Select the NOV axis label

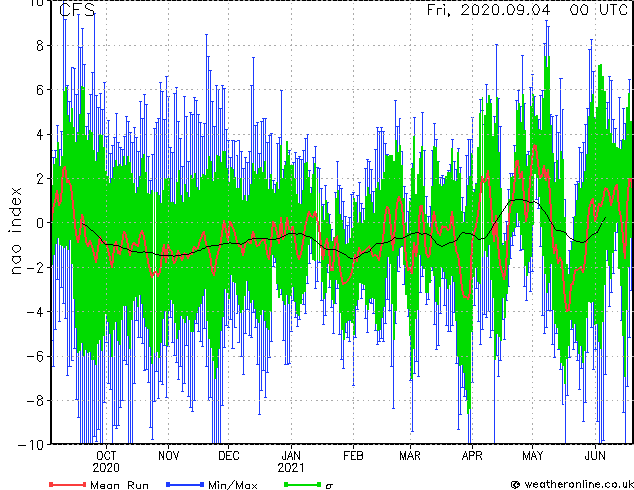[x=169, y=456]
